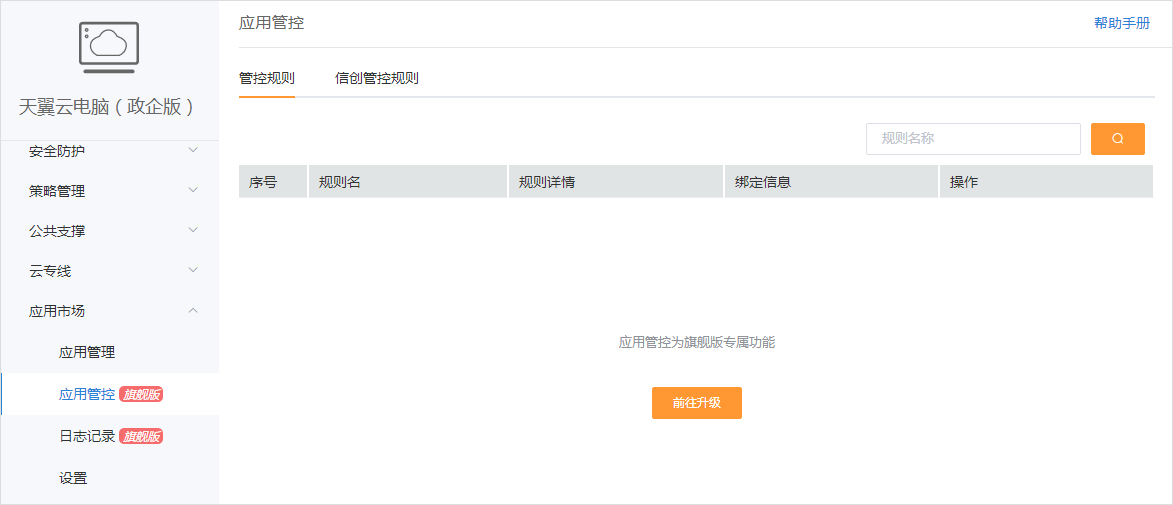The image size is (1173, 505).
Task: Open the 帮助手册 help link
Action: pos(1122,23)
